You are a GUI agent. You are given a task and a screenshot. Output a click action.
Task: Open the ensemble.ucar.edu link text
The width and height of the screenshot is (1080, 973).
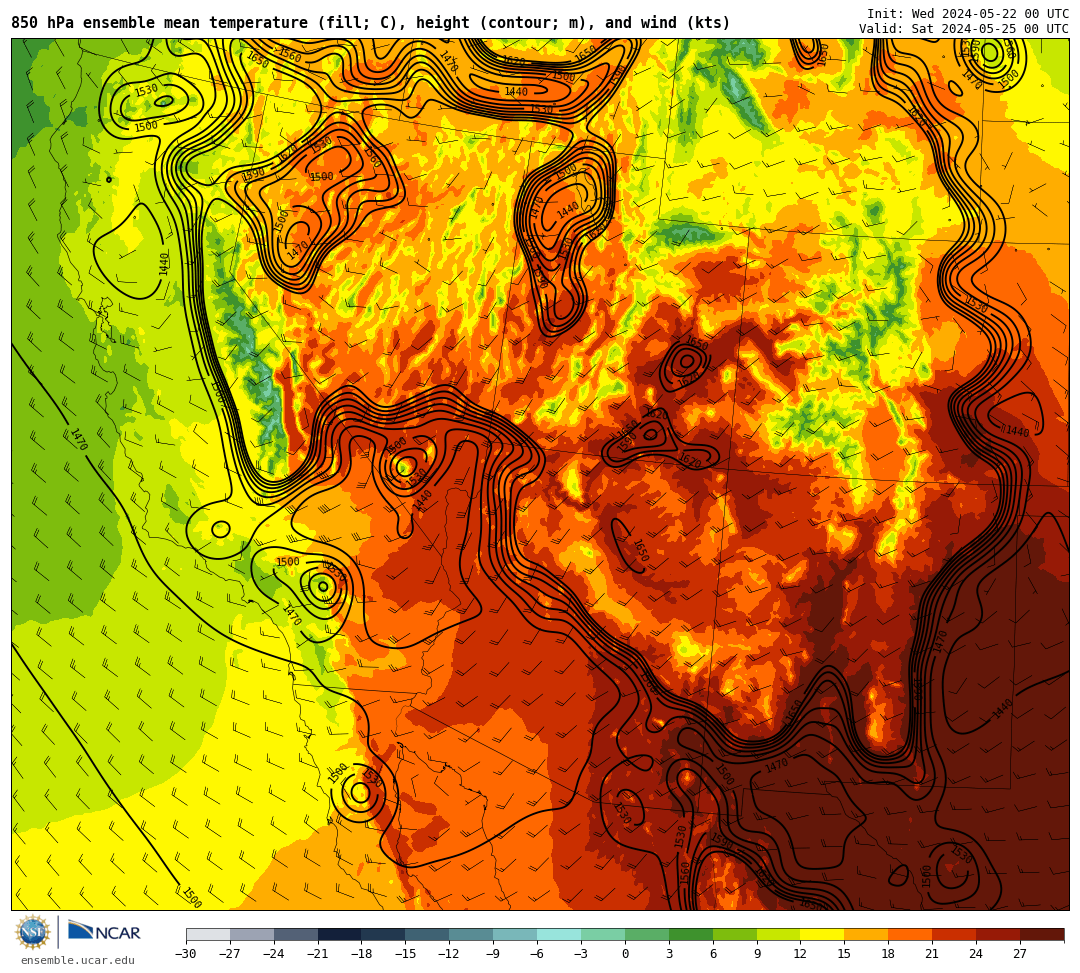(78, 960)
